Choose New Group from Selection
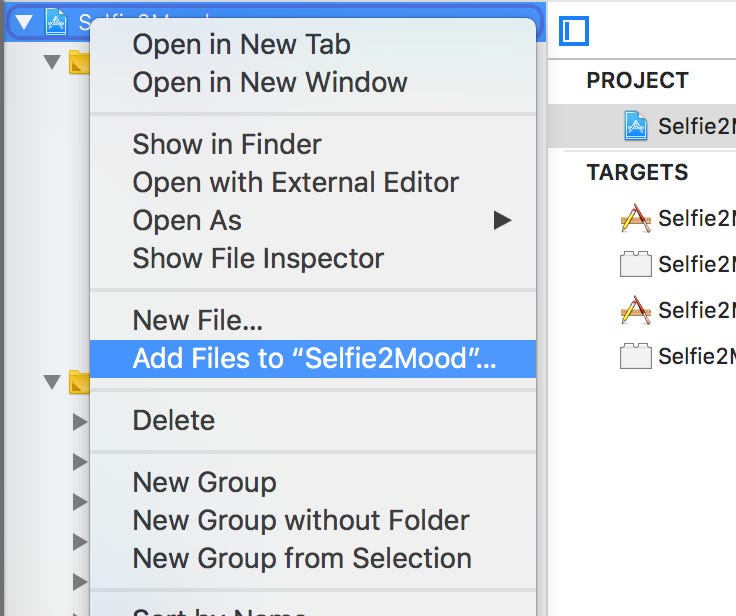Viewport: 736px width, 616px height. pyautogui.click(x=302, y=558)
